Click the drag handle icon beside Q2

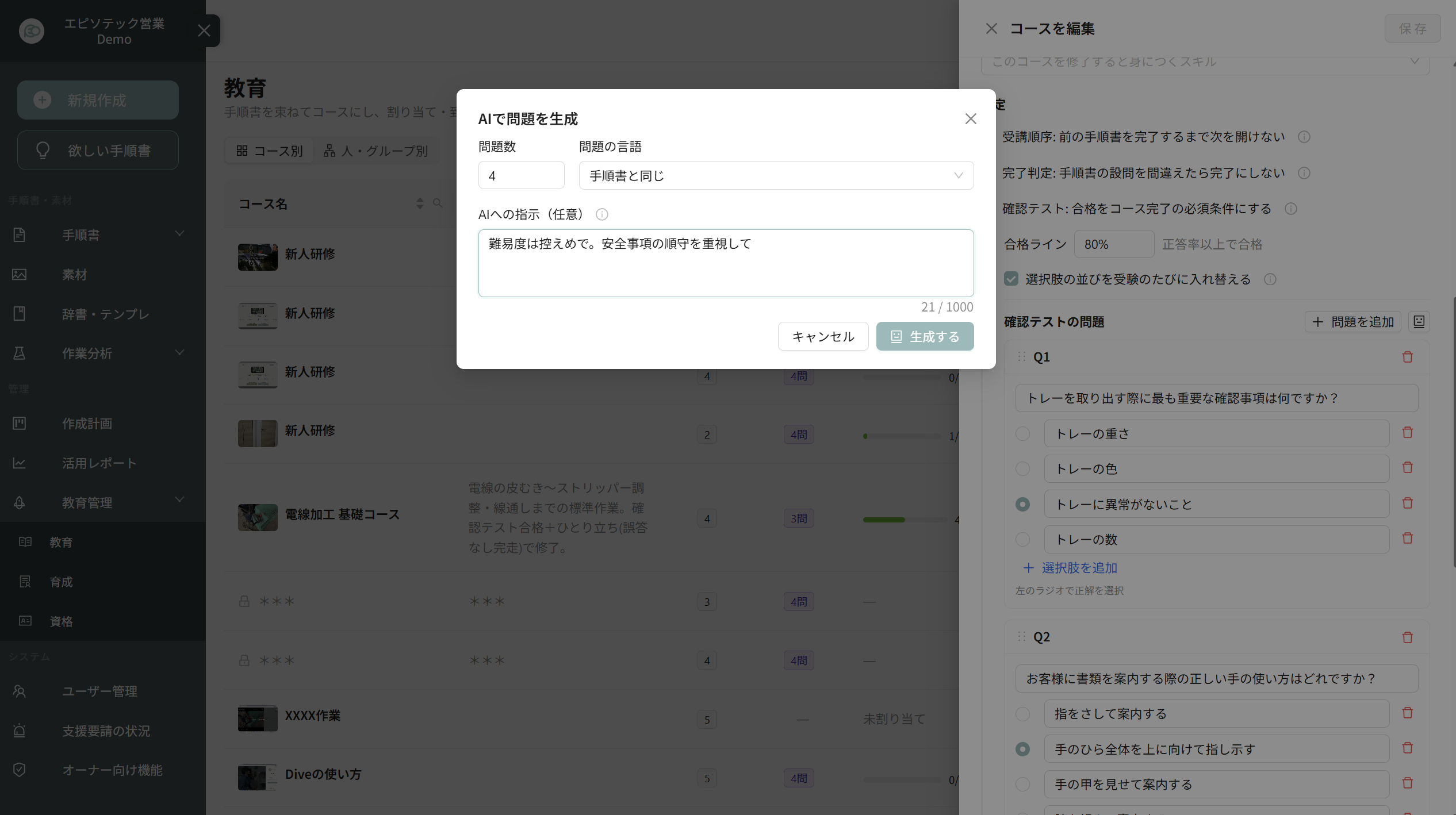point(1021,636)
